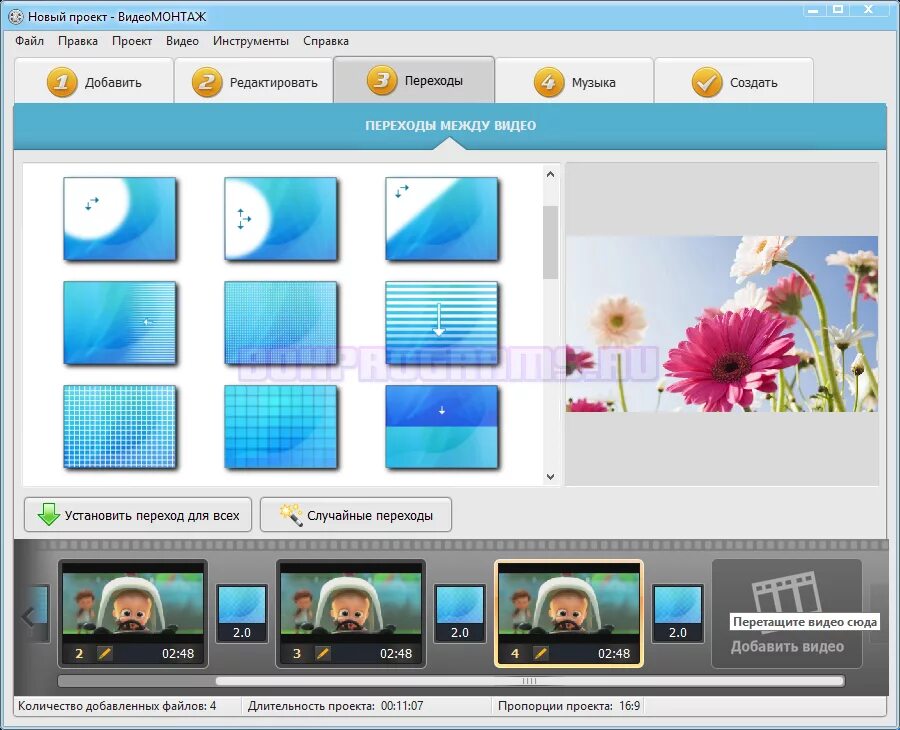Screen dimensions: 900x730
Task: Click scroll-down arrow of transitions list
Action: (x=550, y=477)
